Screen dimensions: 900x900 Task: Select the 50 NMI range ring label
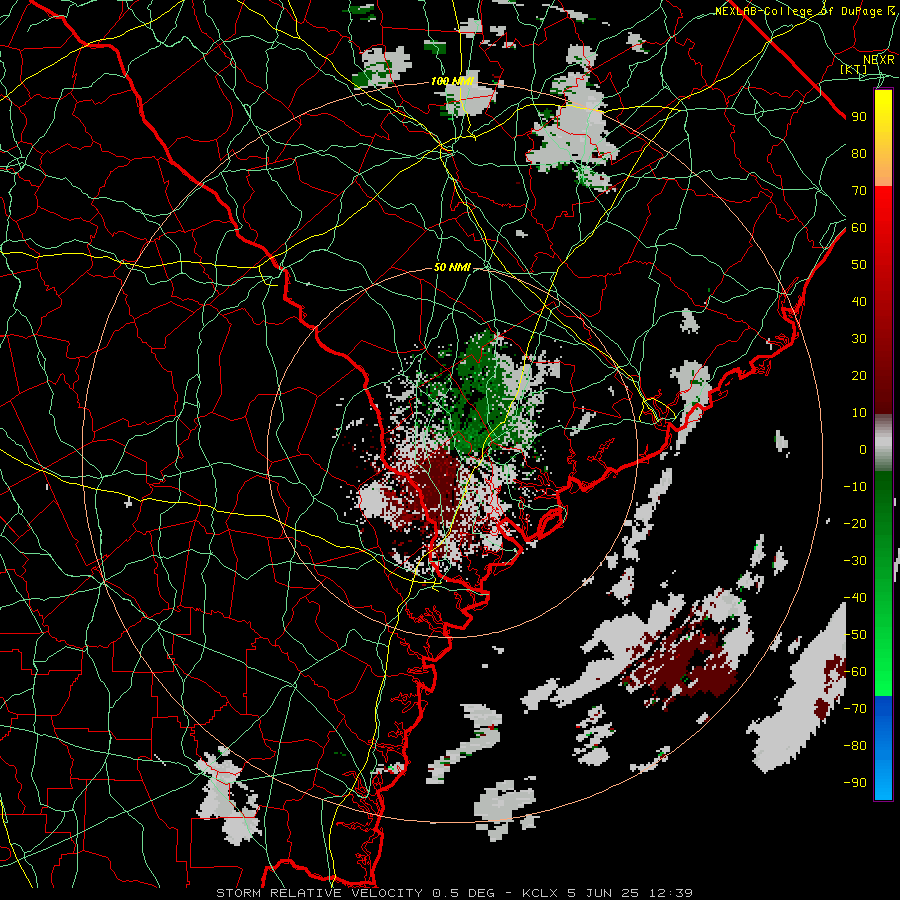click(x=452, y=267)
